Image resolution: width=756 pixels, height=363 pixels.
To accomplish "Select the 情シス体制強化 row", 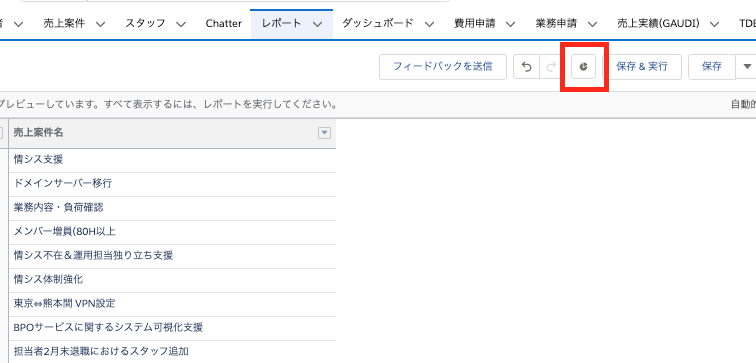I will pyautogui.click(x=172, y=280).
